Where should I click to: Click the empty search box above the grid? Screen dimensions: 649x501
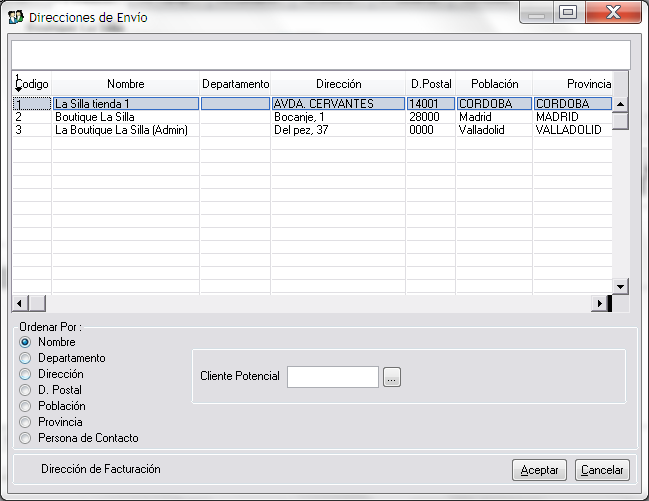321,55
